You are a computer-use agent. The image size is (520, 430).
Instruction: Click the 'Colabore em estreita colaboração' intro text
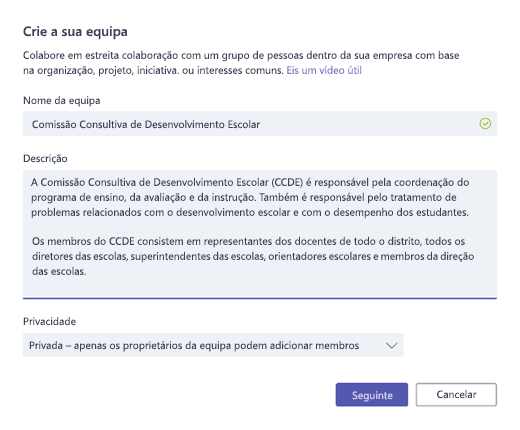coord(241,63)
